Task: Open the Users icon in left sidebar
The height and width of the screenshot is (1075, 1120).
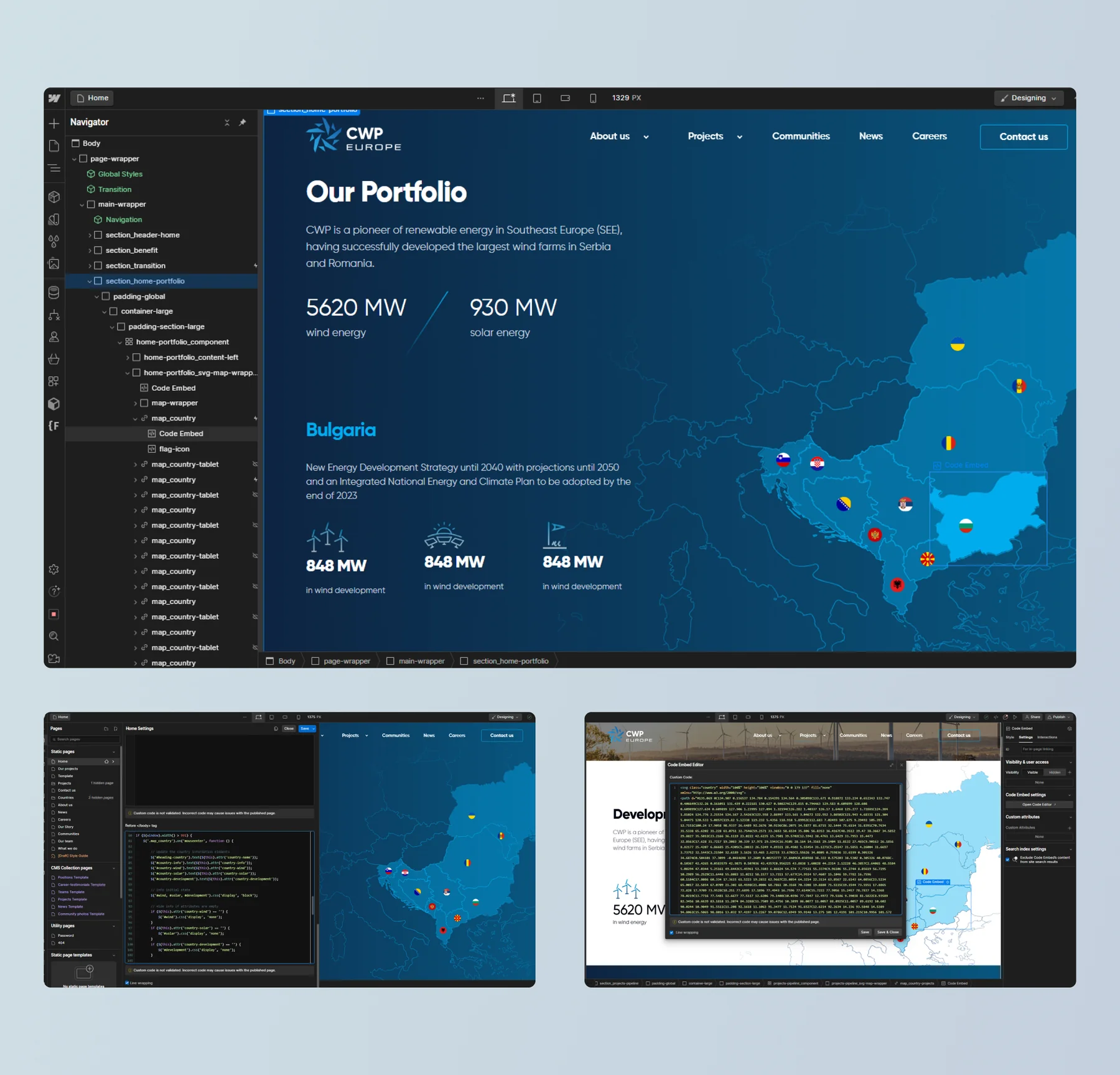Action: (x=54, y=337)
